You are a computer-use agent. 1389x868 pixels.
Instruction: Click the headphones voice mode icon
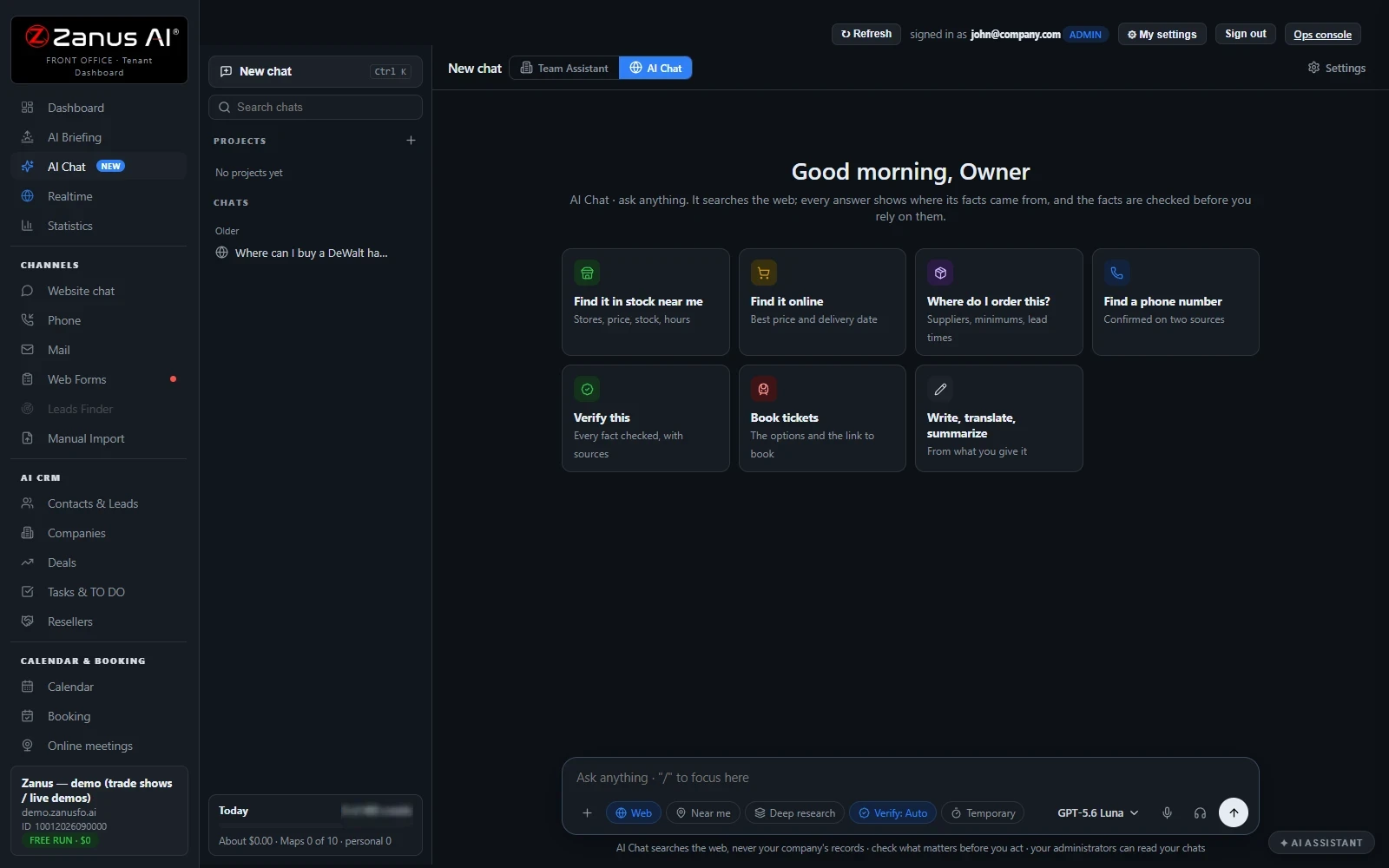[1200, 813]
